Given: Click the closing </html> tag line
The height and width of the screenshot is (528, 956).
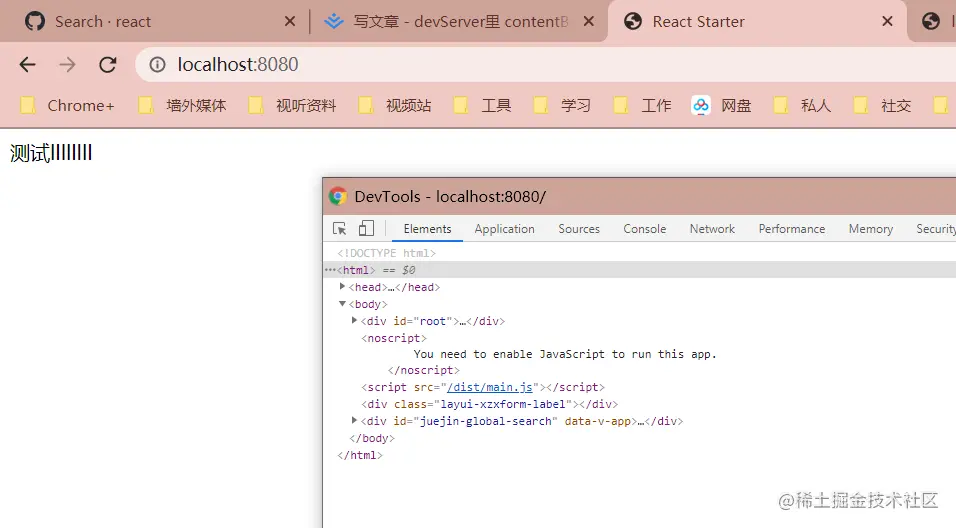Looking at the screenshot, I should (x=360, y=455).
